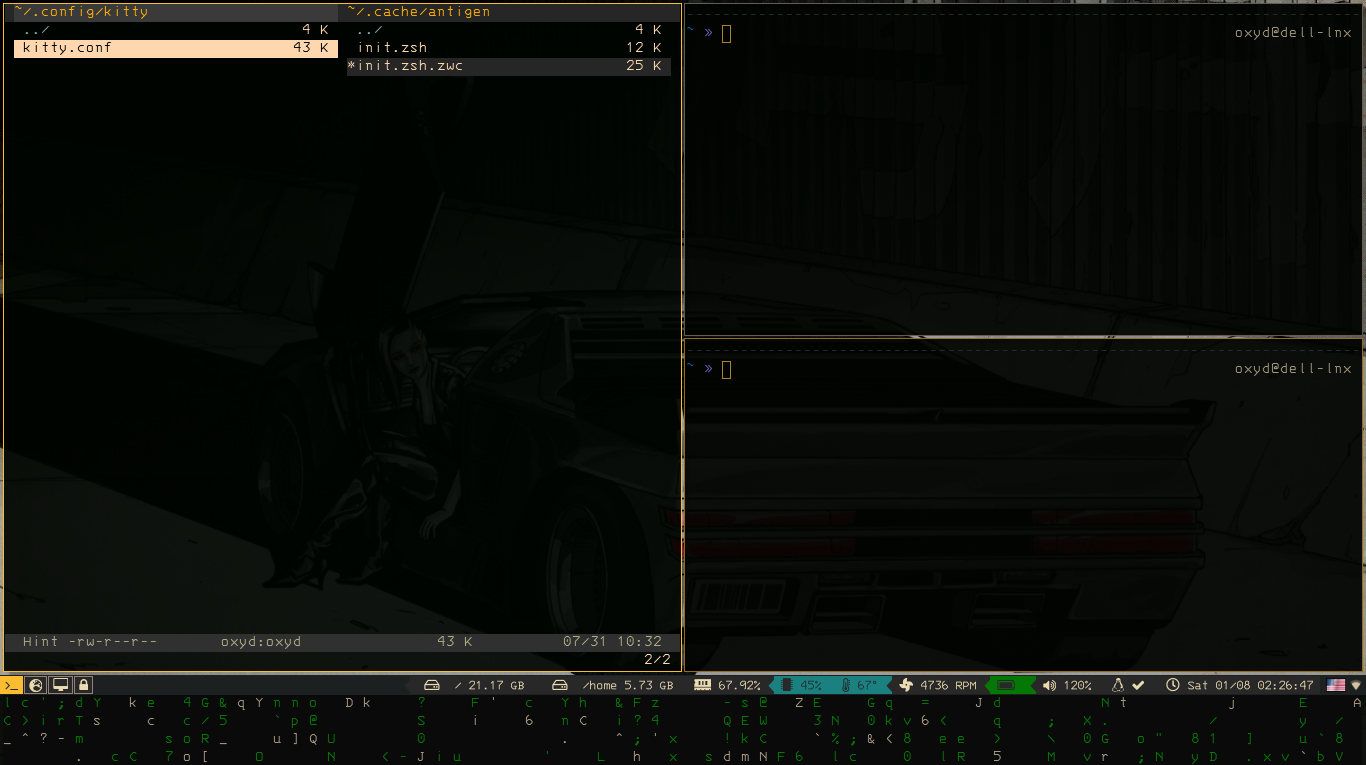The height and width of the screenshot is (765, 1366).
Task: Click the checkmark status icon
Action: pos(1138,685)
